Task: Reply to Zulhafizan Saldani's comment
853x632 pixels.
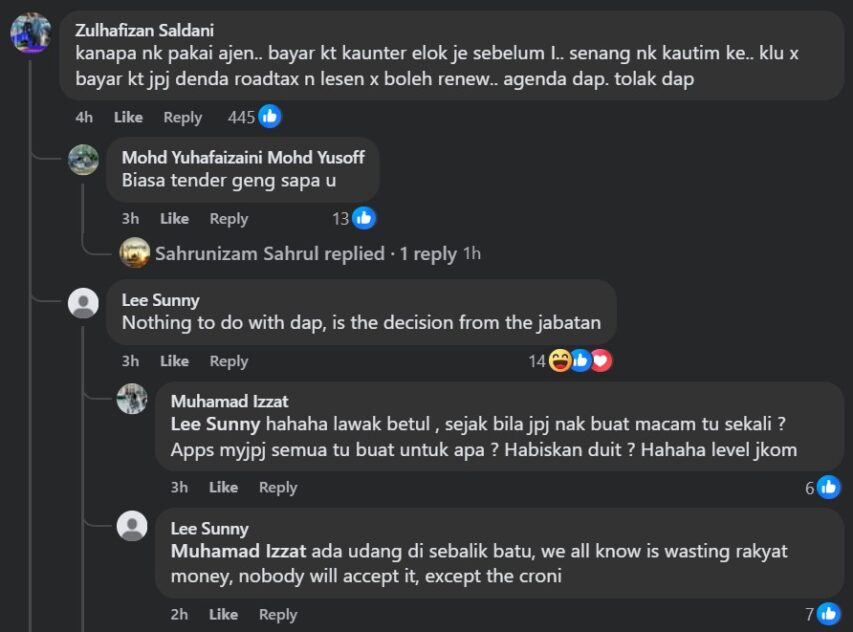Action: click(182, 117)
